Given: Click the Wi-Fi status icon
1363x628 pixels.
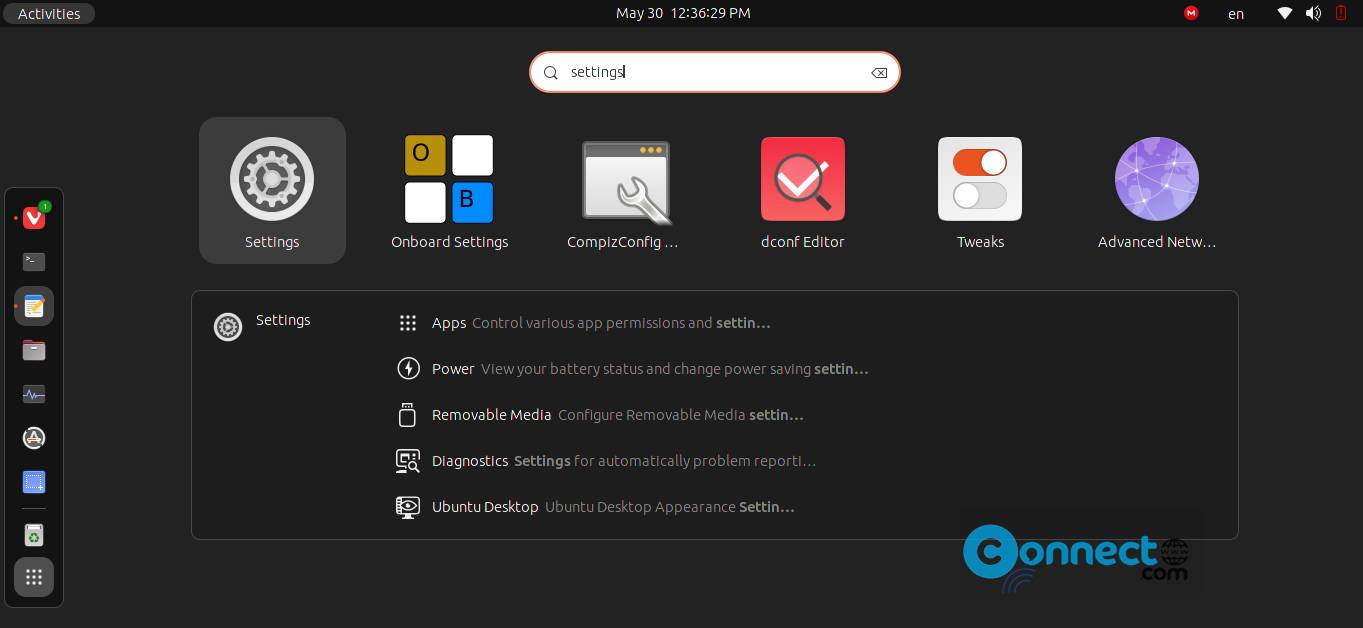Looking at the screenshot, I should (x=1285, y=13).
